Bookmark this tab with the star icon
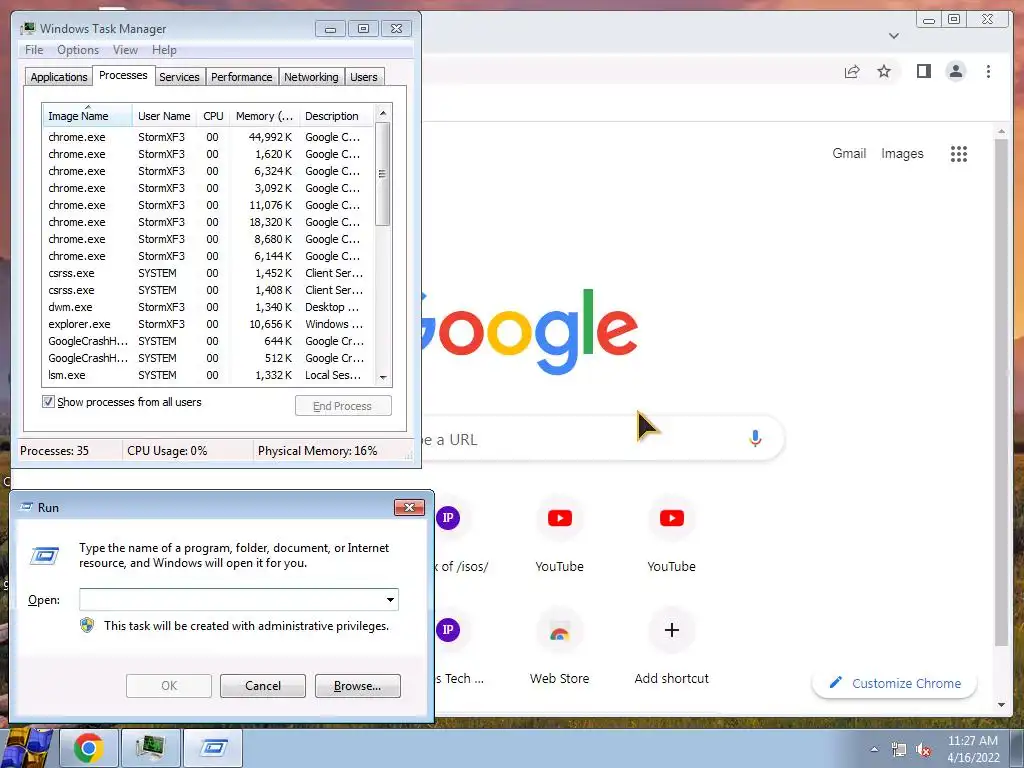The image size is (1024, 768). 884,71
